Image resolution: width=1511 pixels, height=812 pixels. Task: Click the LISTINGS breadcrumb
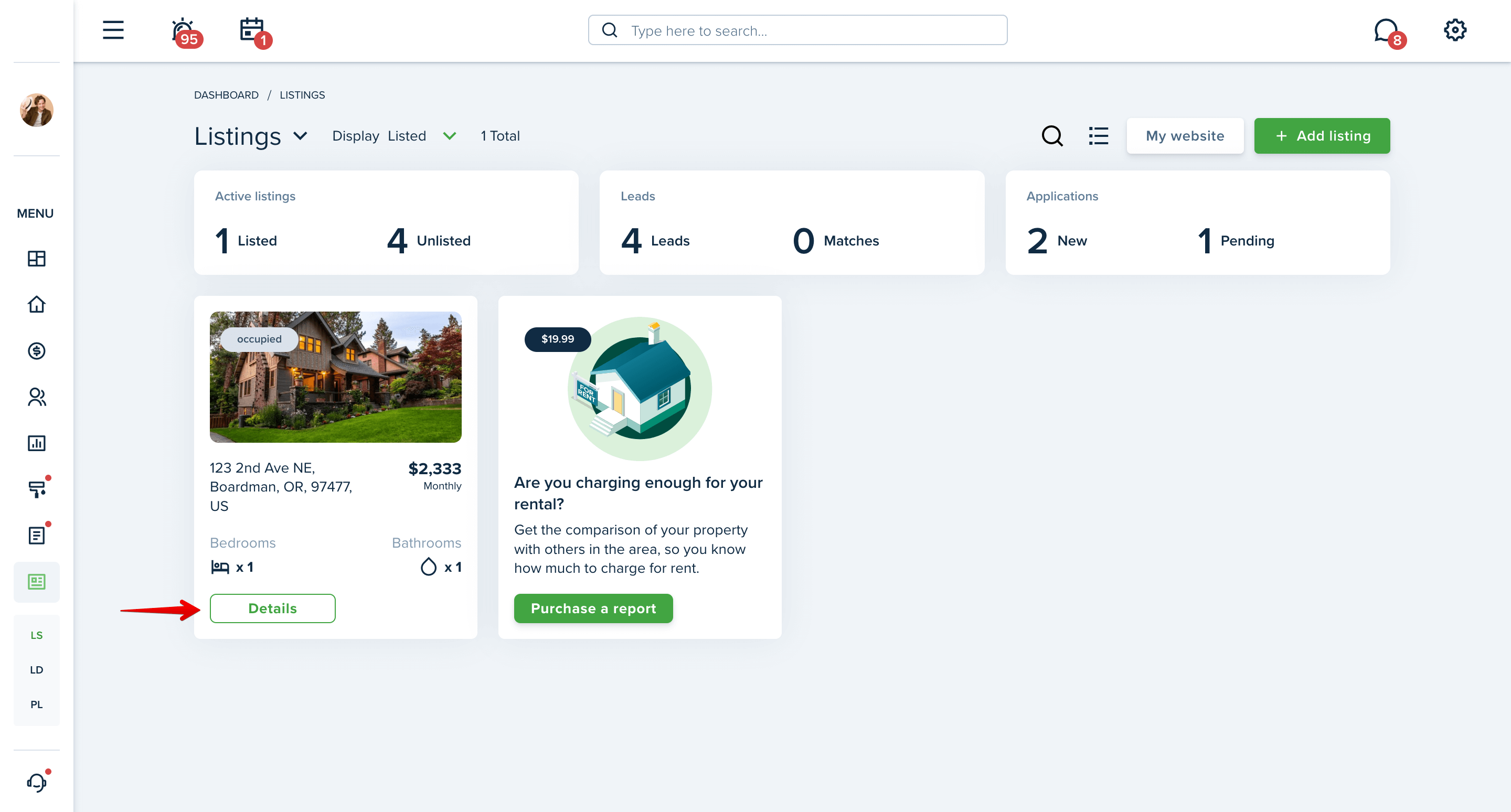click(x=302, y=95)
